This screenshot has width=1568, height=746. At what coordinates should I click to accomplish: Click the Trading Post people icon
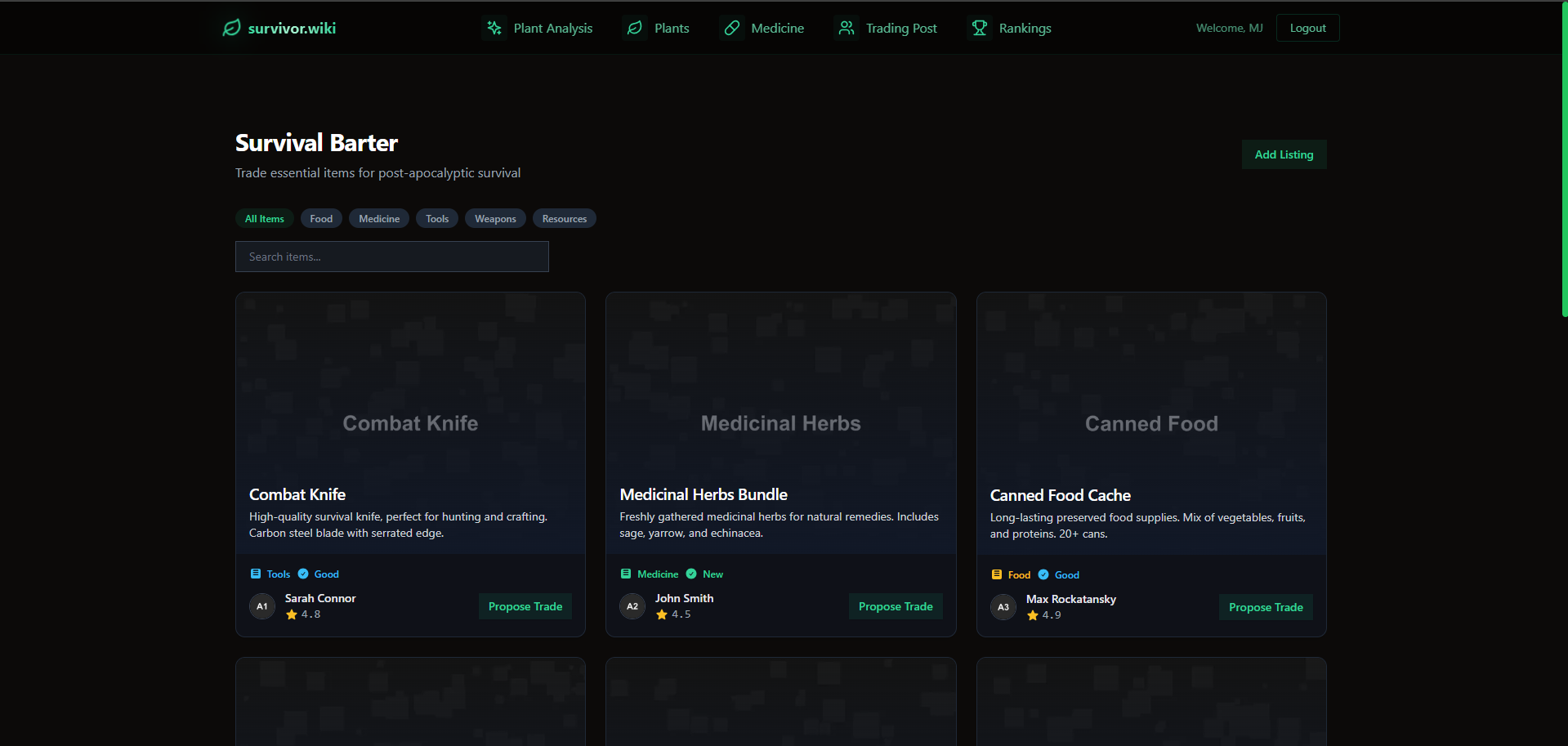point(847,28)
